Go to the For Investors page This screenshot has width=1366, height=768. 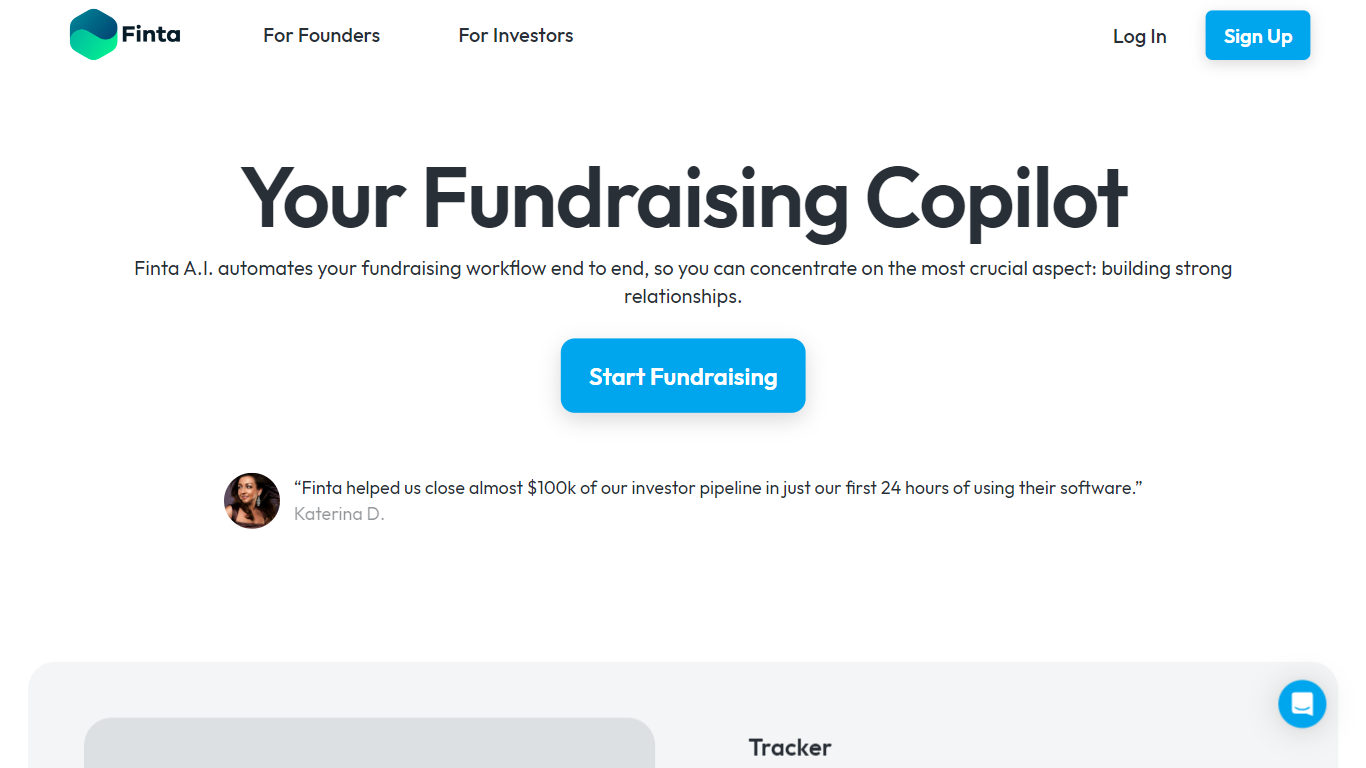(x=516, y=36)
